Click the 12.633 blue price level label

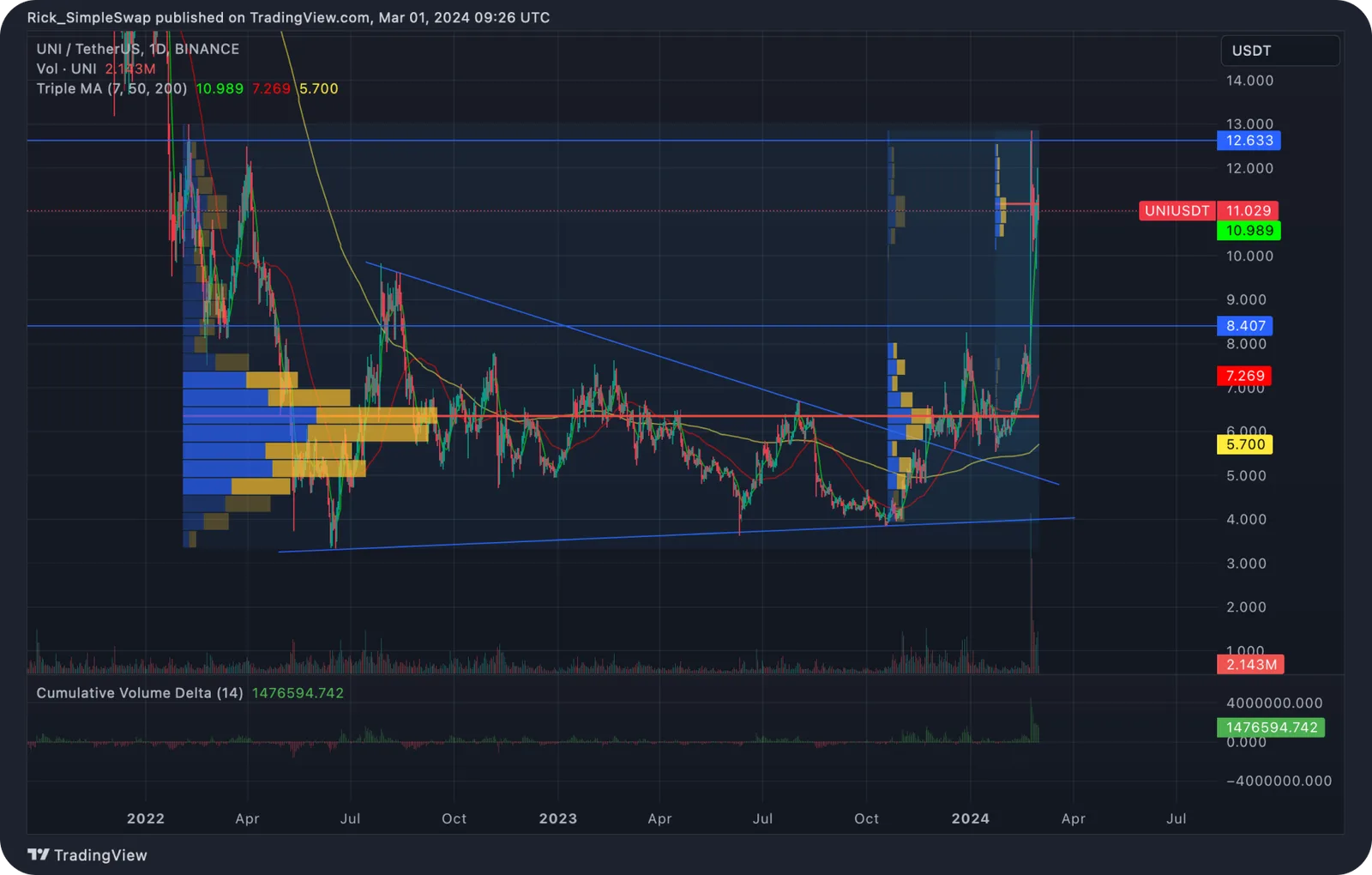(x=1249, y=141)
